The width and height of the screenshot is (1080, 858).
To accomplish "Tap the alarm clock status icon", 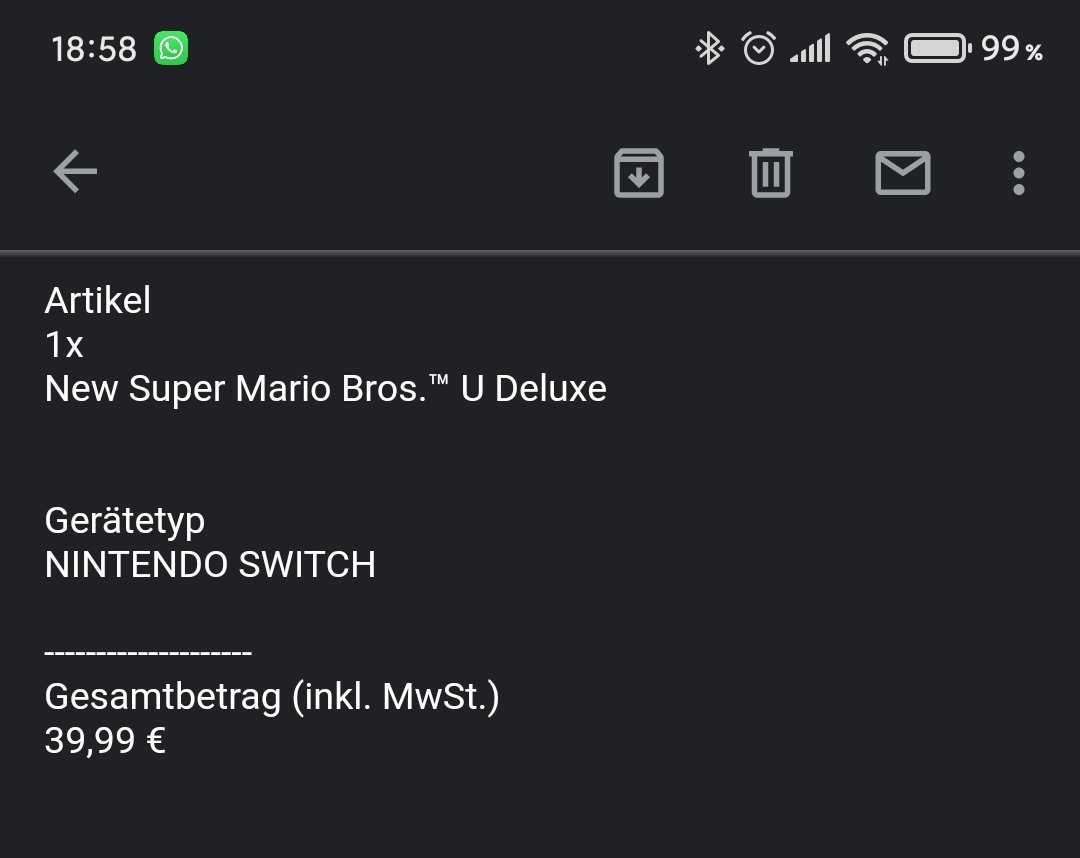I will tap(758, 48).
